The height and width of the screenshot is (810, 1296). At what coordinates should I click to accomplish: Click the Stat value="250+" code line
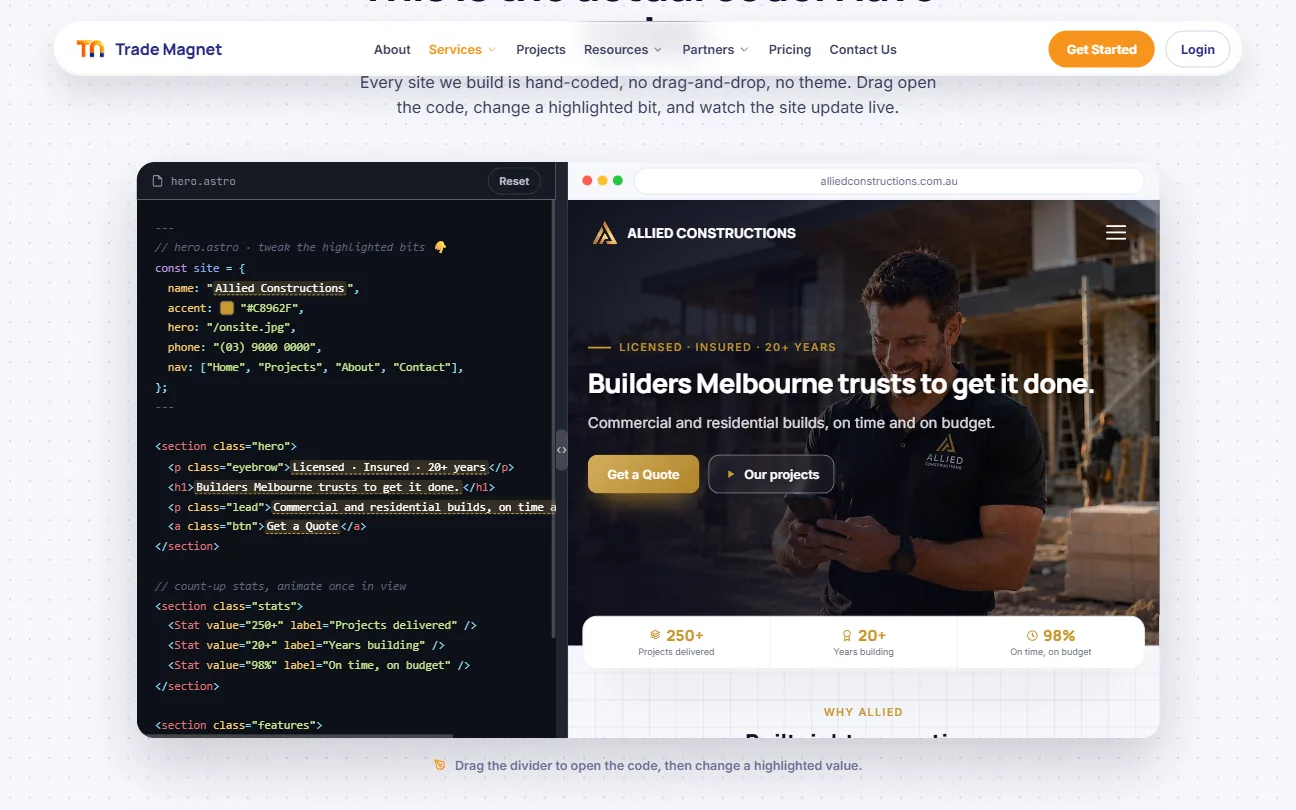322,625
